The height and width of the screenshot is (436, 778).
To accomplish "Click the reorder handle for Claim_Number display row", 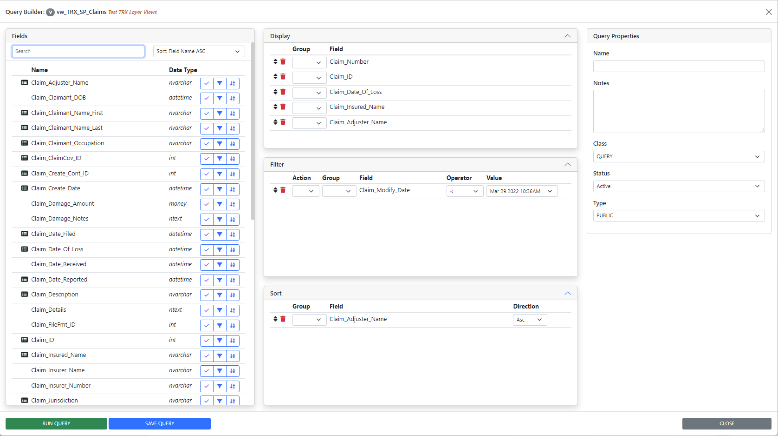I will (275, 62).
